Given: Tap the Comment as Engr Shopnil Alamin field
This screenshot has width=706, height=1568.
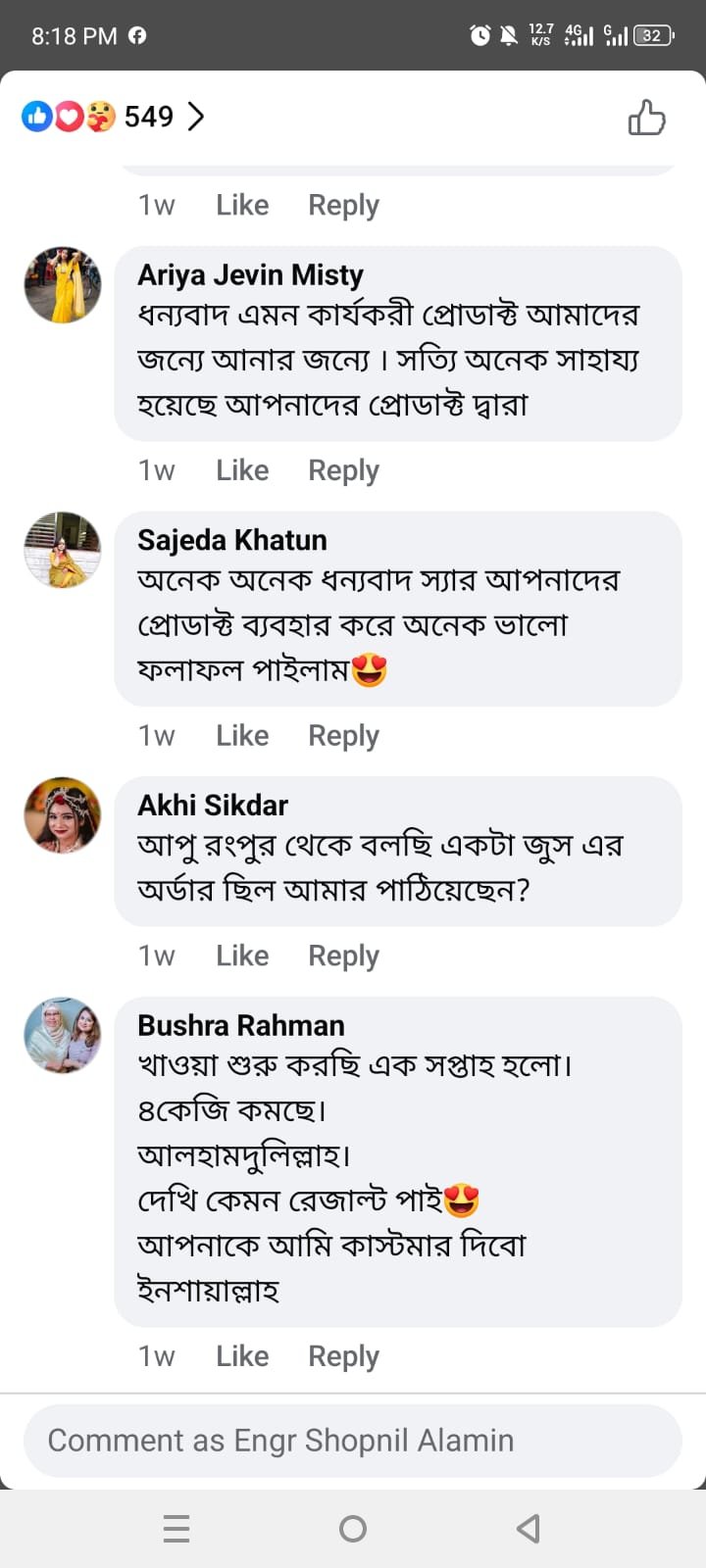Looking at the screenshot, I should [x=353, y=1440].
